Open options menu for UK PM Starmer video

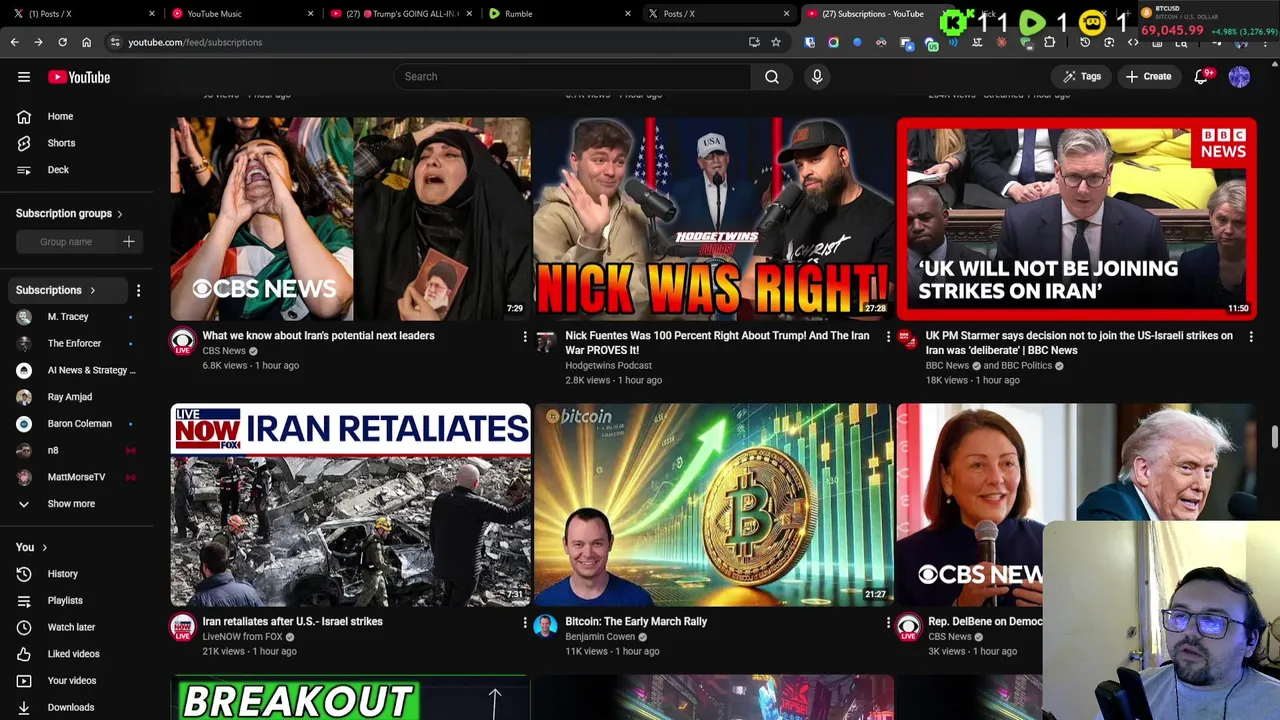[1251, 337]
